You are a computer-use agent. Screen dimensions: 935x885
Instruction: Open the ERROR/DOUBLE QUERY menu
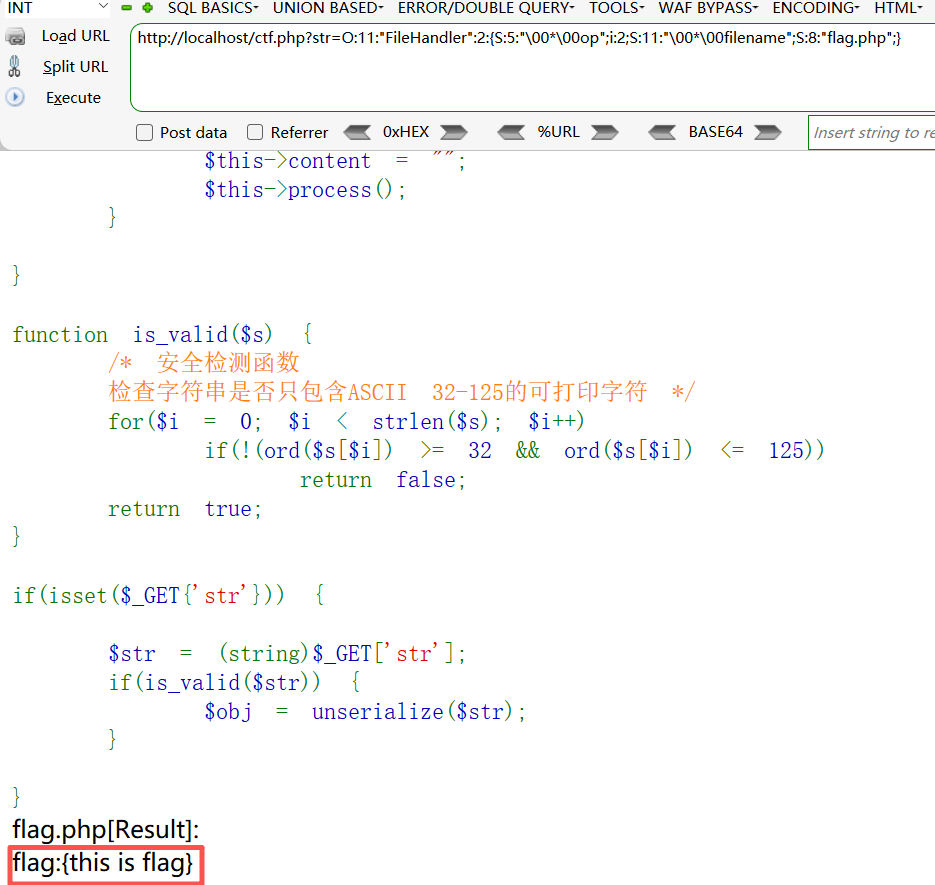tap(486, 8)
